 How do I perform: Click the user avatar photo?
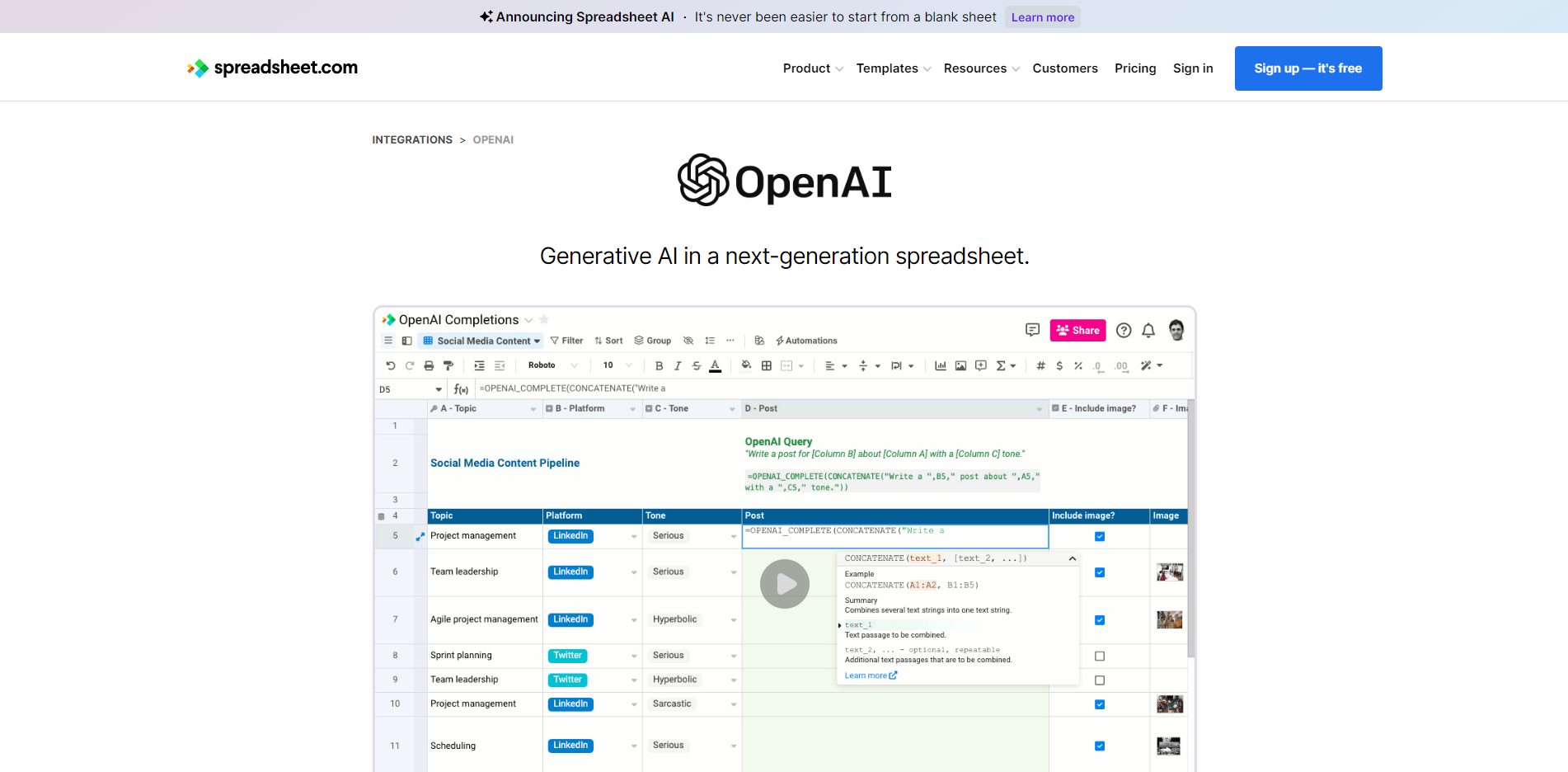point(1176,330)
